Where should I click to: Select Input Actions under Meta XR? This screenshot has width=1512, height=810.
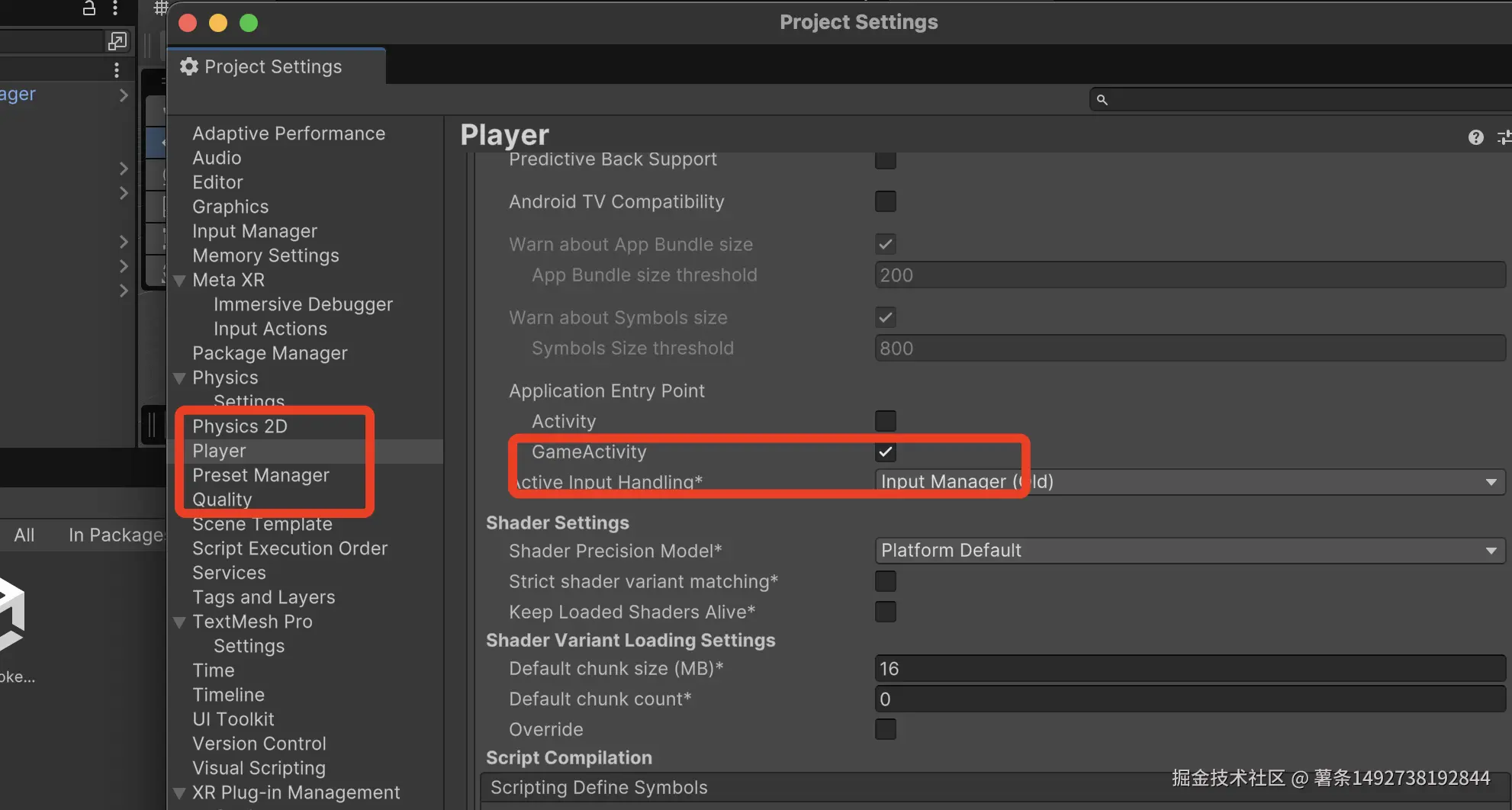(x=270, y=329)
